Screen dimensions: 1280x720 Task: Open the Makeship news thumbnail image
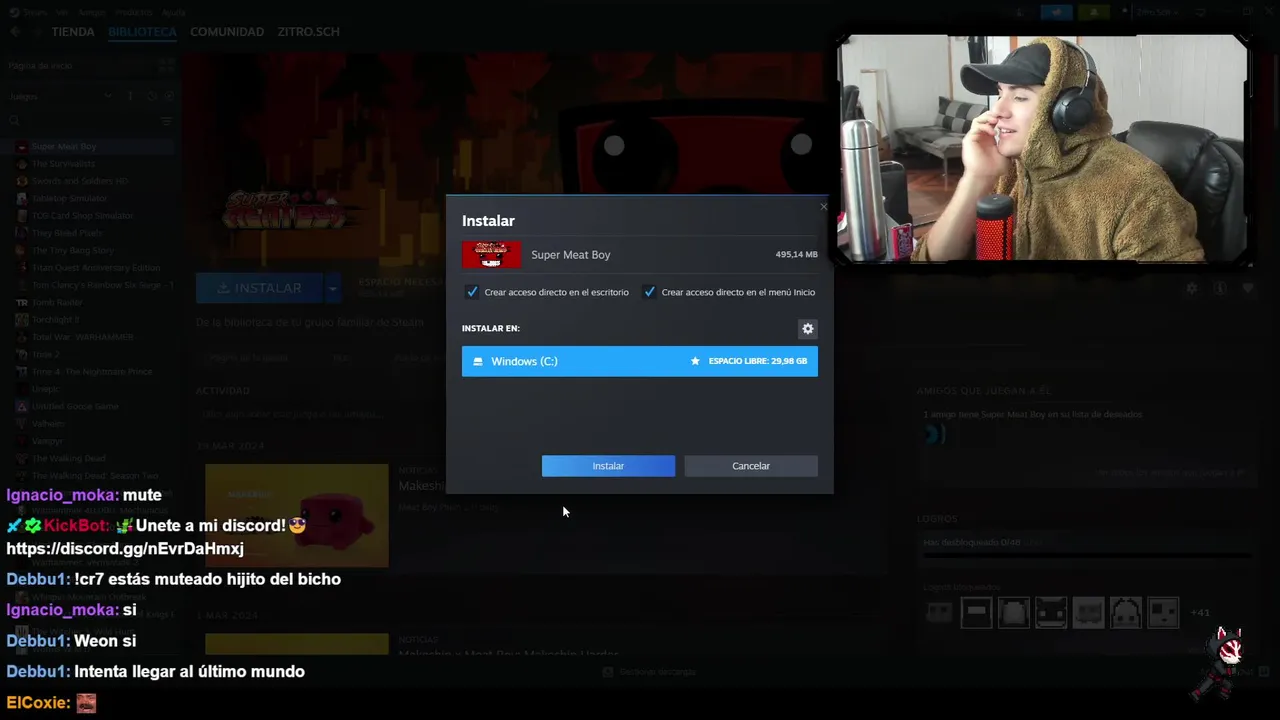tap(296, 515)
